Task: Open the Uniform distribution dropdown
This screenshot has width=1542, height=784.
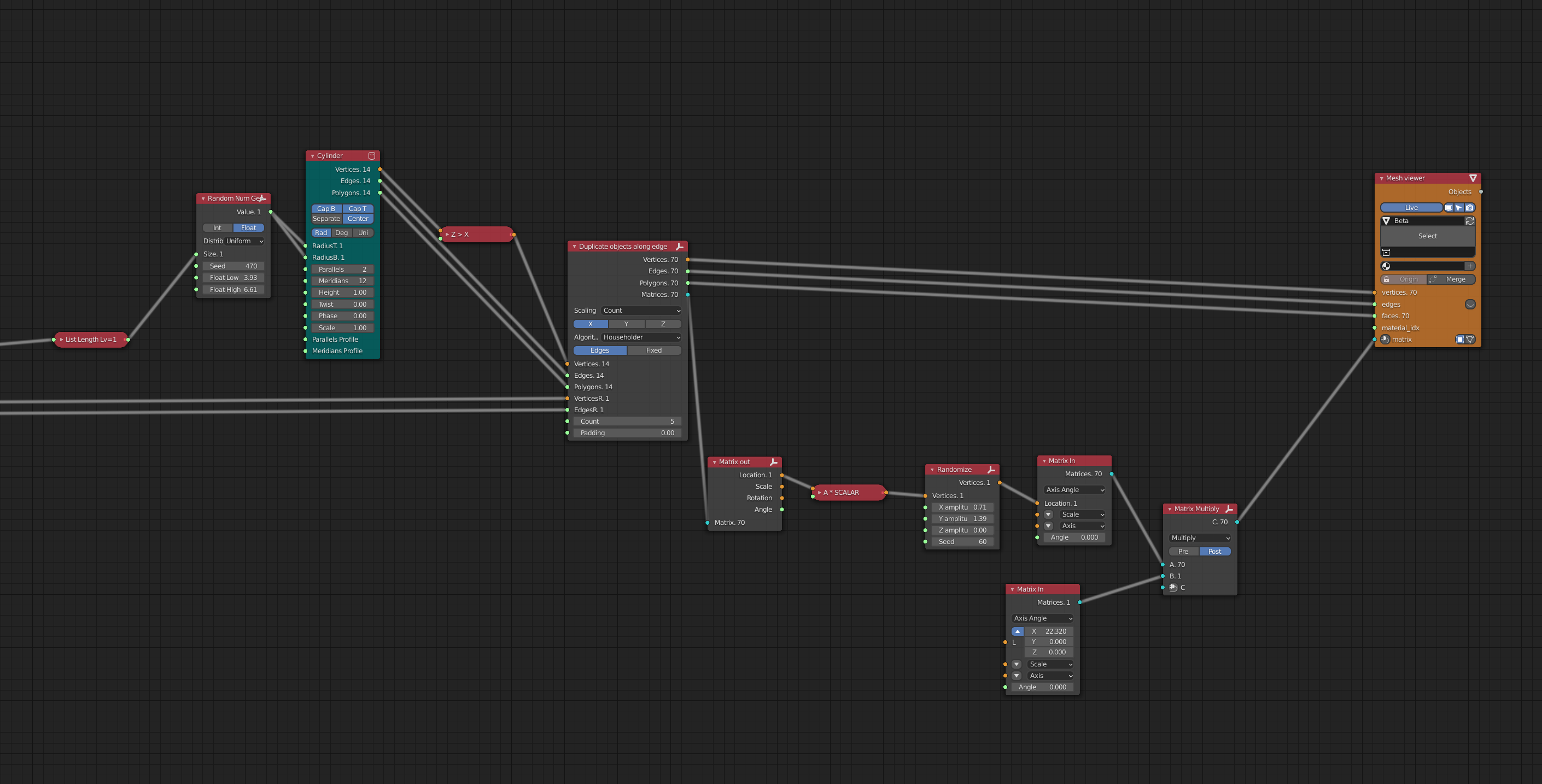Action: point(244,241)
